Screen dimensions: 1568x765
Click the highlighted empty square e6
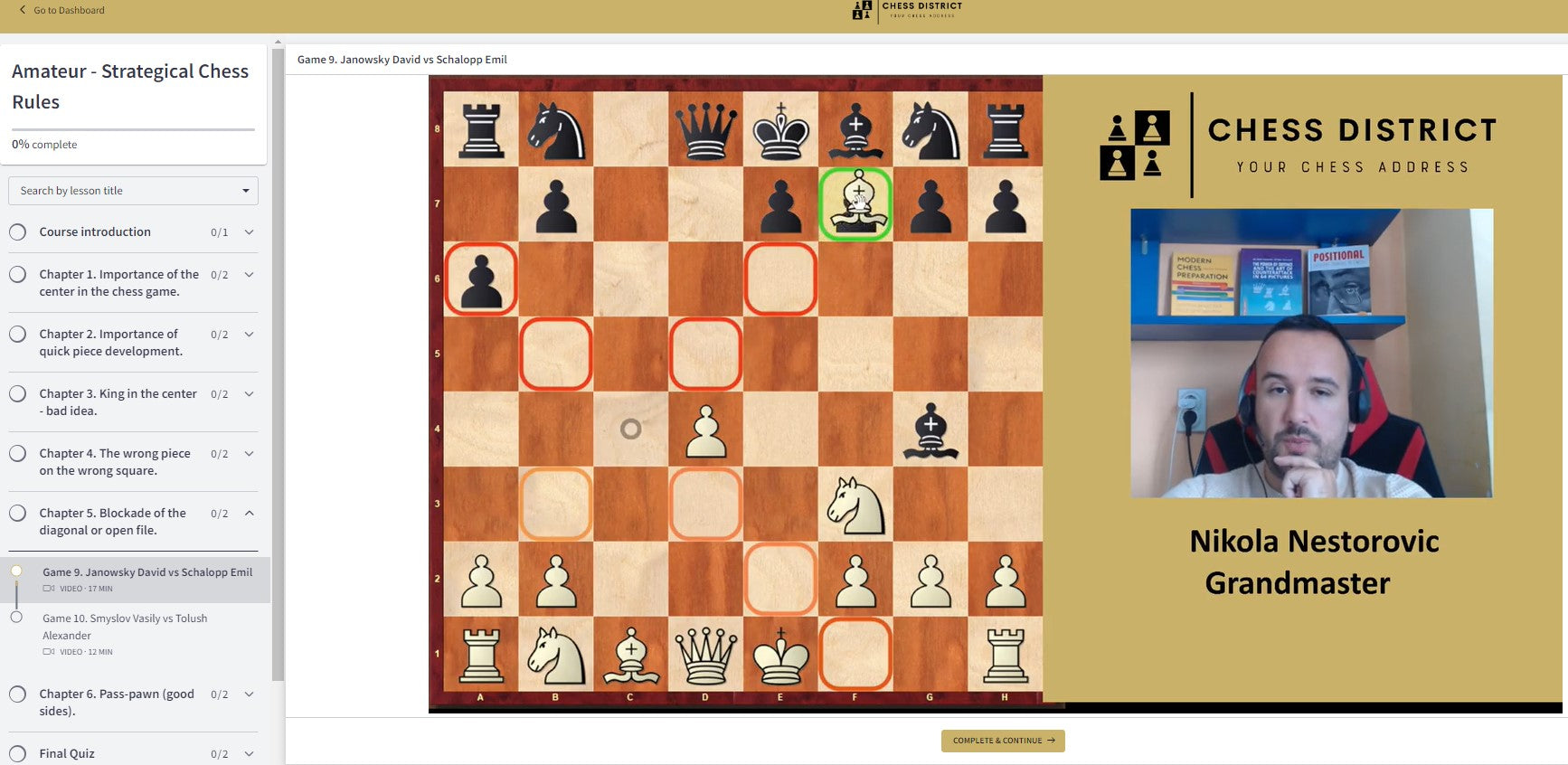(x=780, y=279)
